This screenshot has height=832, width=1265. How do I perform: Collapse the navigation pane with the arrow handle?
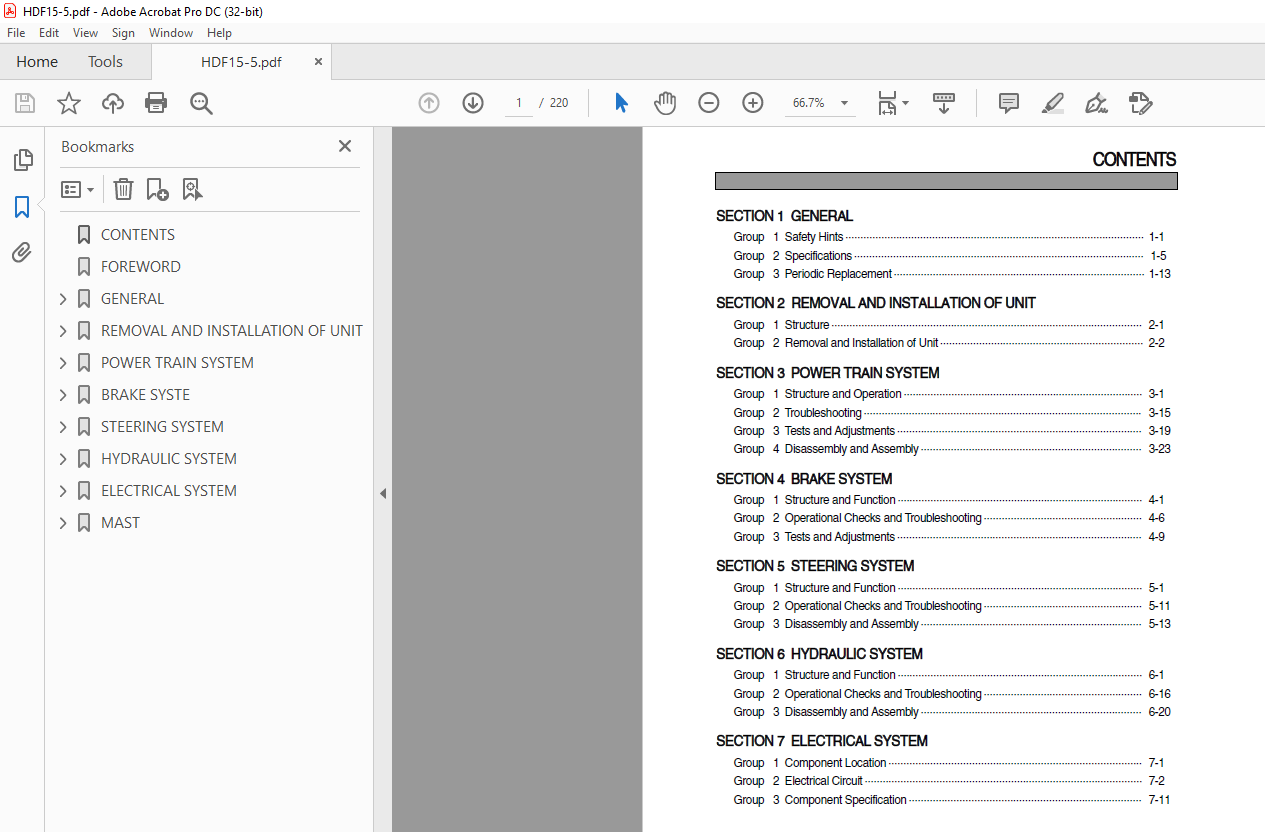383,493
